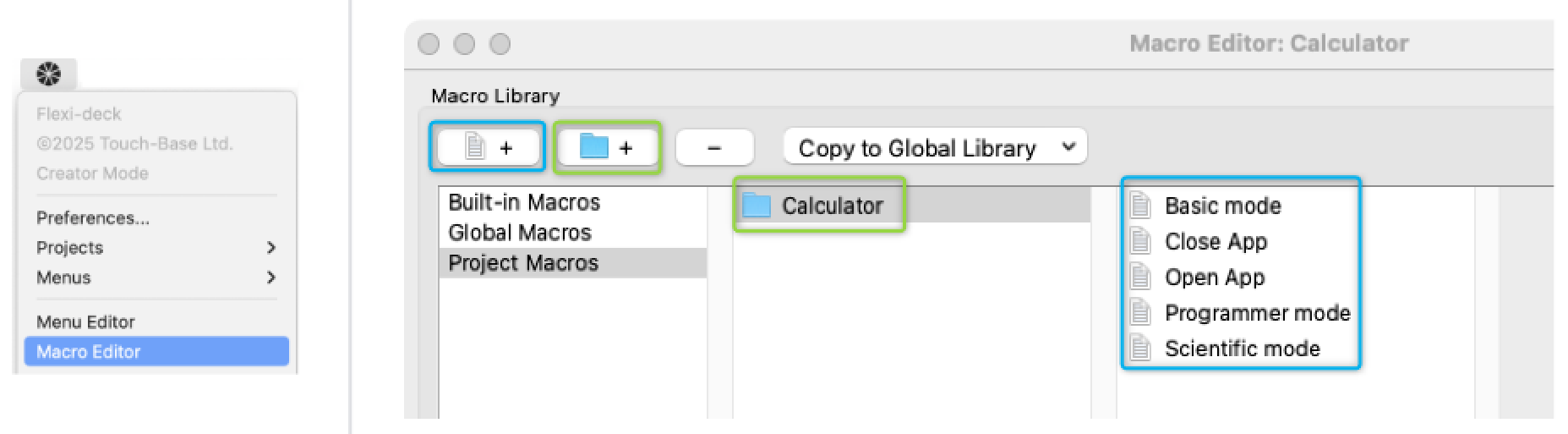Image resolution: width=1568 pixels, height=434 pixels.
Task: Click the new folder button
Action: (x=607, y=148)
